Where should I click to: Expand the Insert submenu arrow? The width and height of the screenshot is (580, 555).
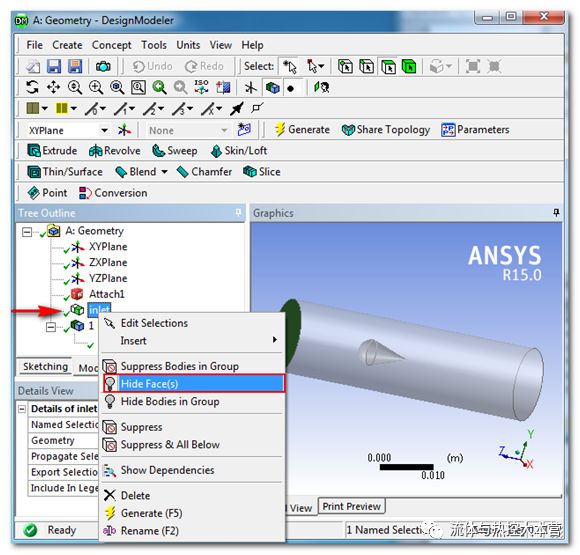274,340
